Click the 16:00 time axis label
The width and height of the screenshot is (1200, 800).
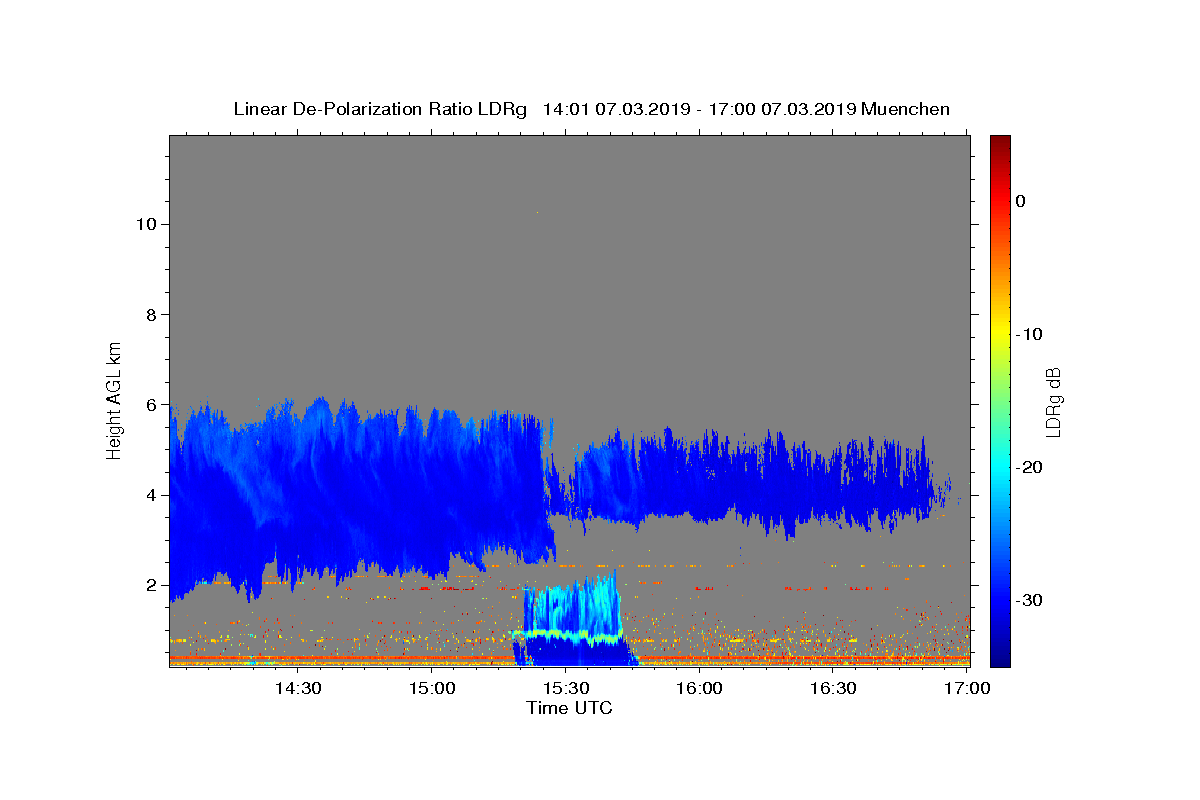tap(699, 688)
